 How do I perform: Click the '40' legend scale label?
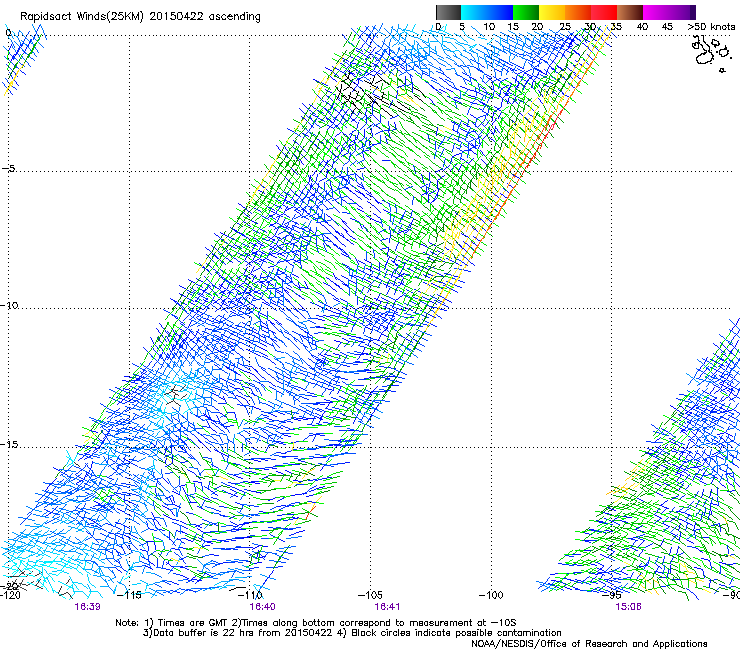(x=642, y=26)
